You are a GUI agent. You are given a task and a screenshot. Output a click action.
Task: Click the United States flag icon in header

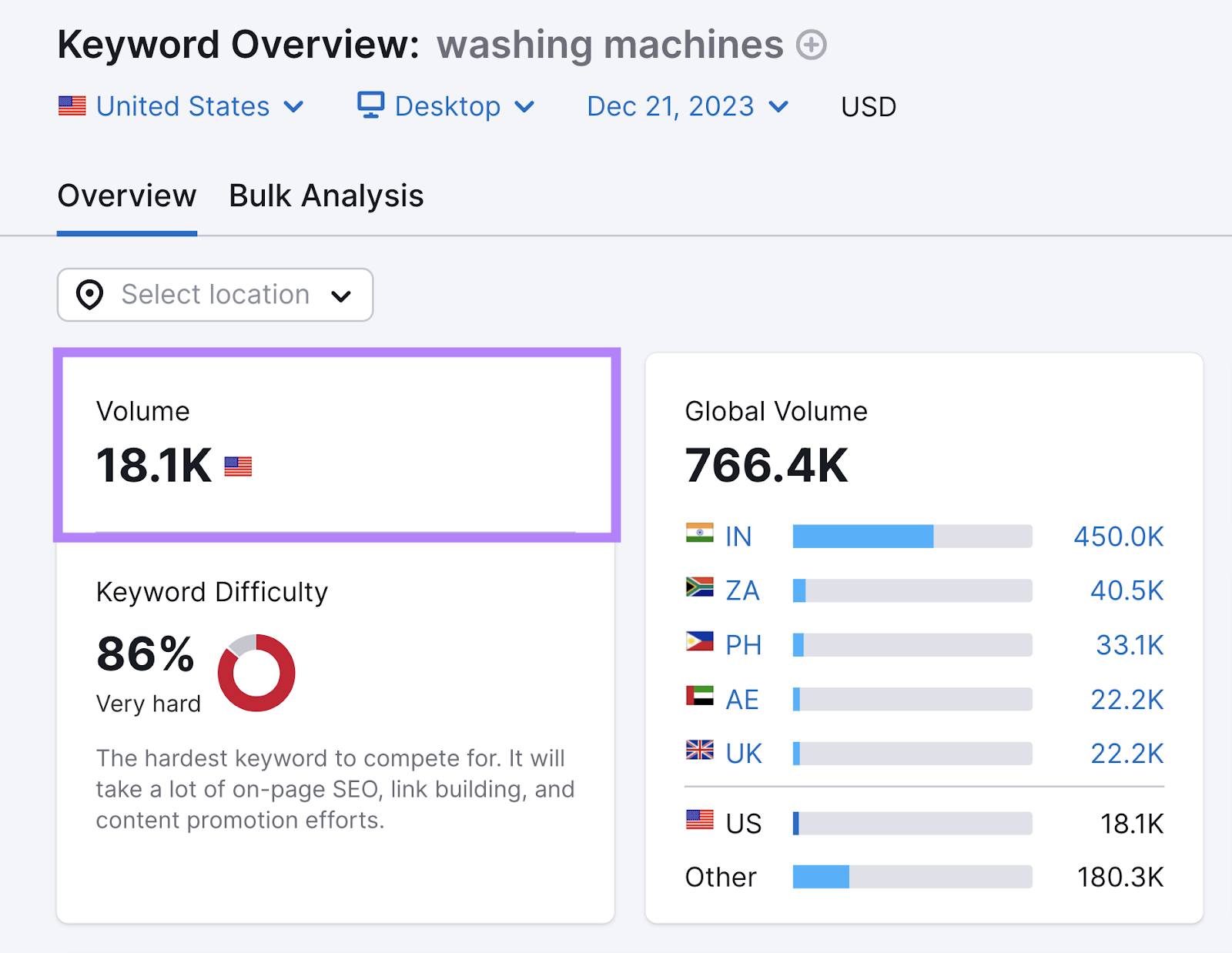(72, 106)
